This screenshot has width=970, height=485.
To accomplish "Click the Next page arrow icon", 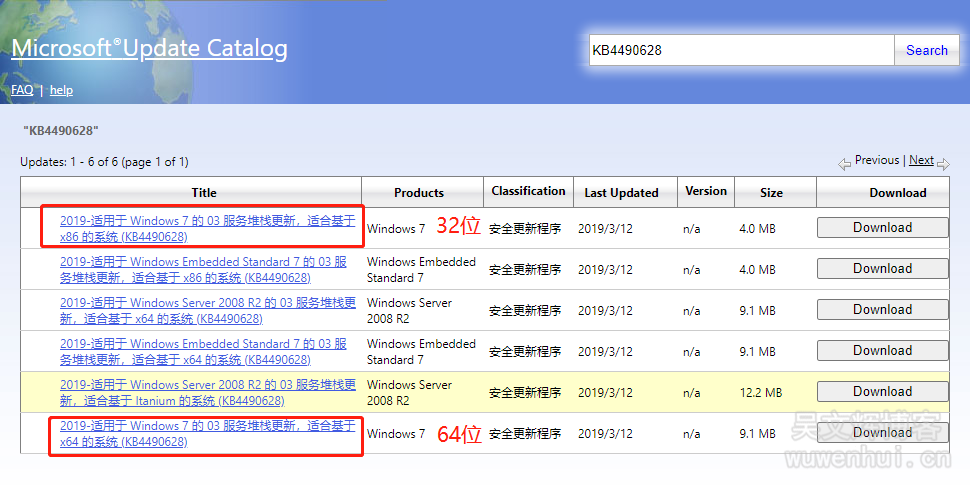I will (x=943, y=163).
